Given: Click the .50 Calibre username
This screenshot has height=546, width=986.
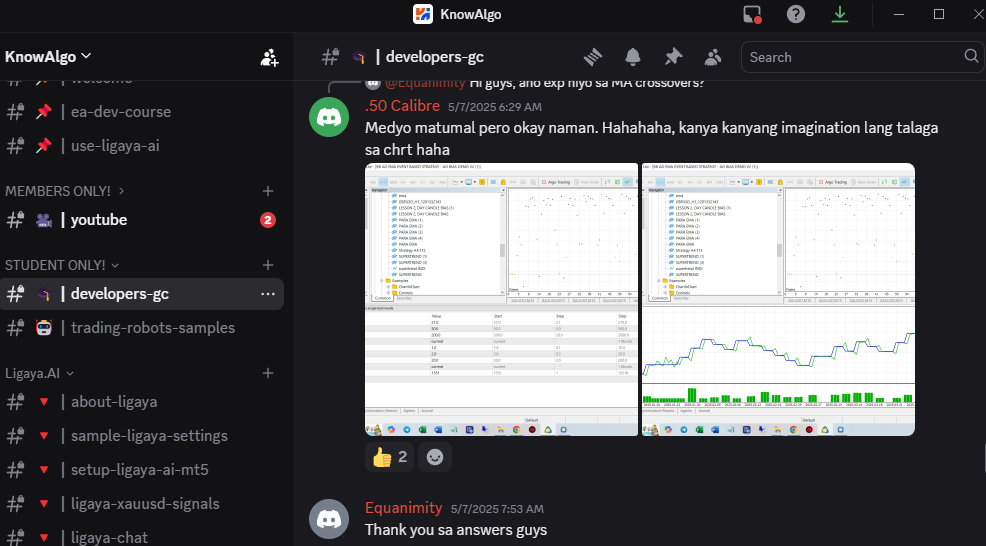Looking at the screenshot, I should coord(402,106).
